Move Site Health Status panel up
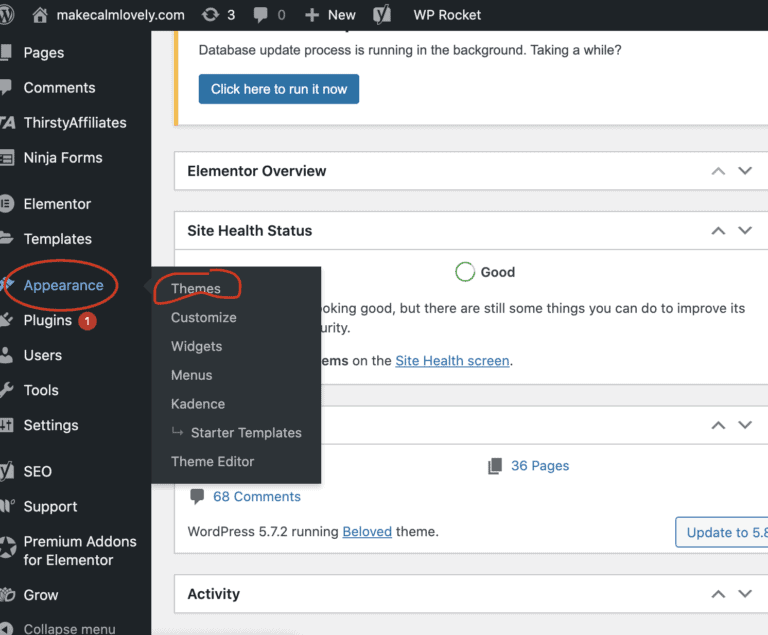 pyautogui.click(x=718, y=231)
